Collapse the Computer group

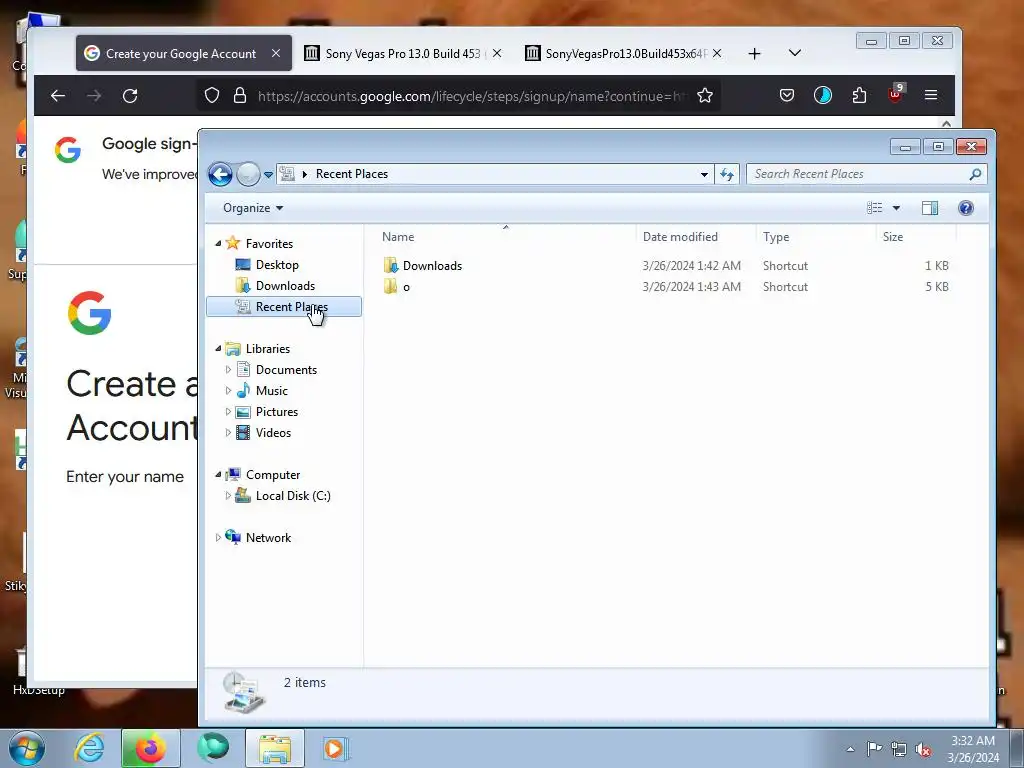pos(218,475)
